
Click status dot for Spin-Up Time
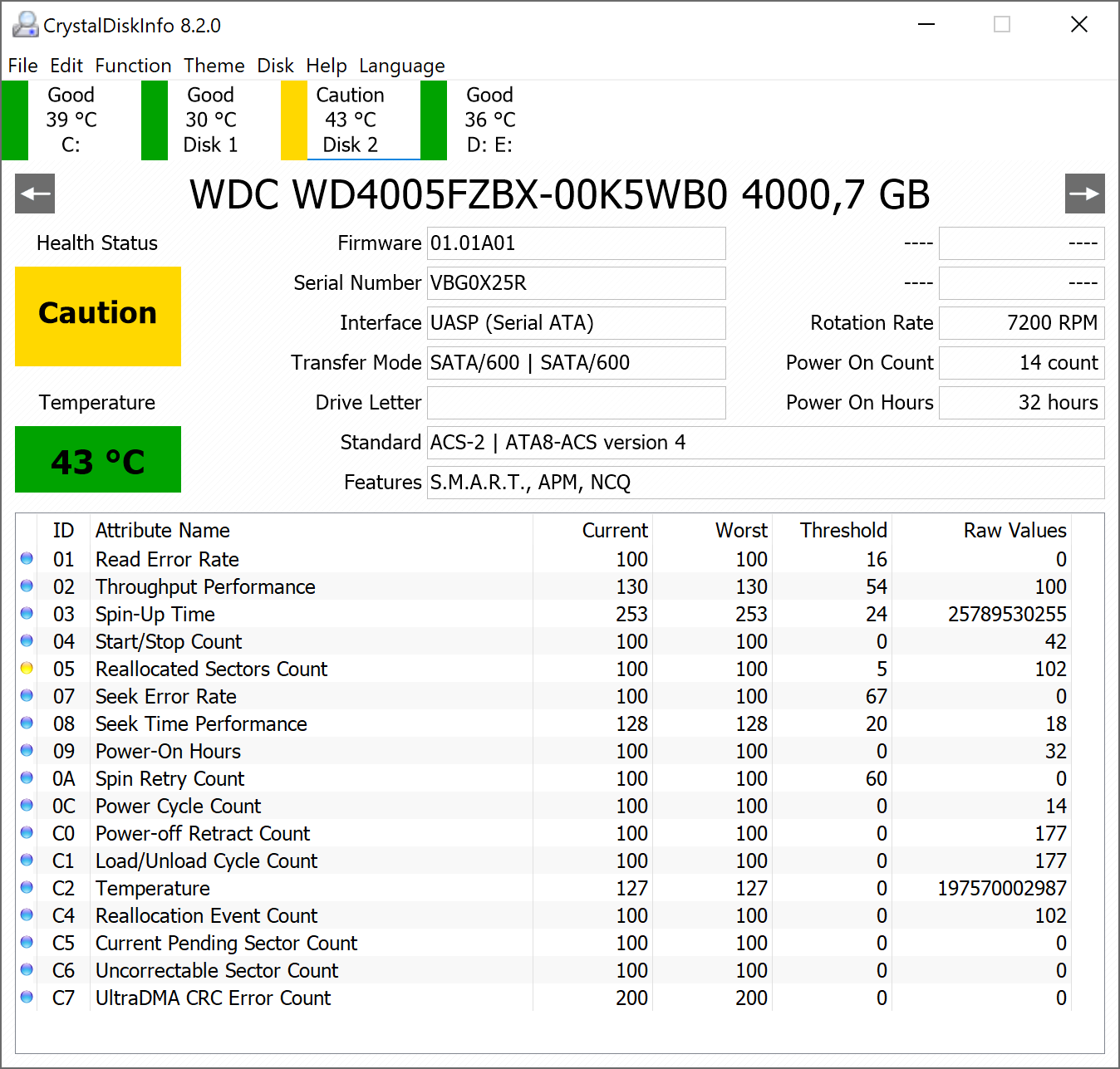[27, 614]
